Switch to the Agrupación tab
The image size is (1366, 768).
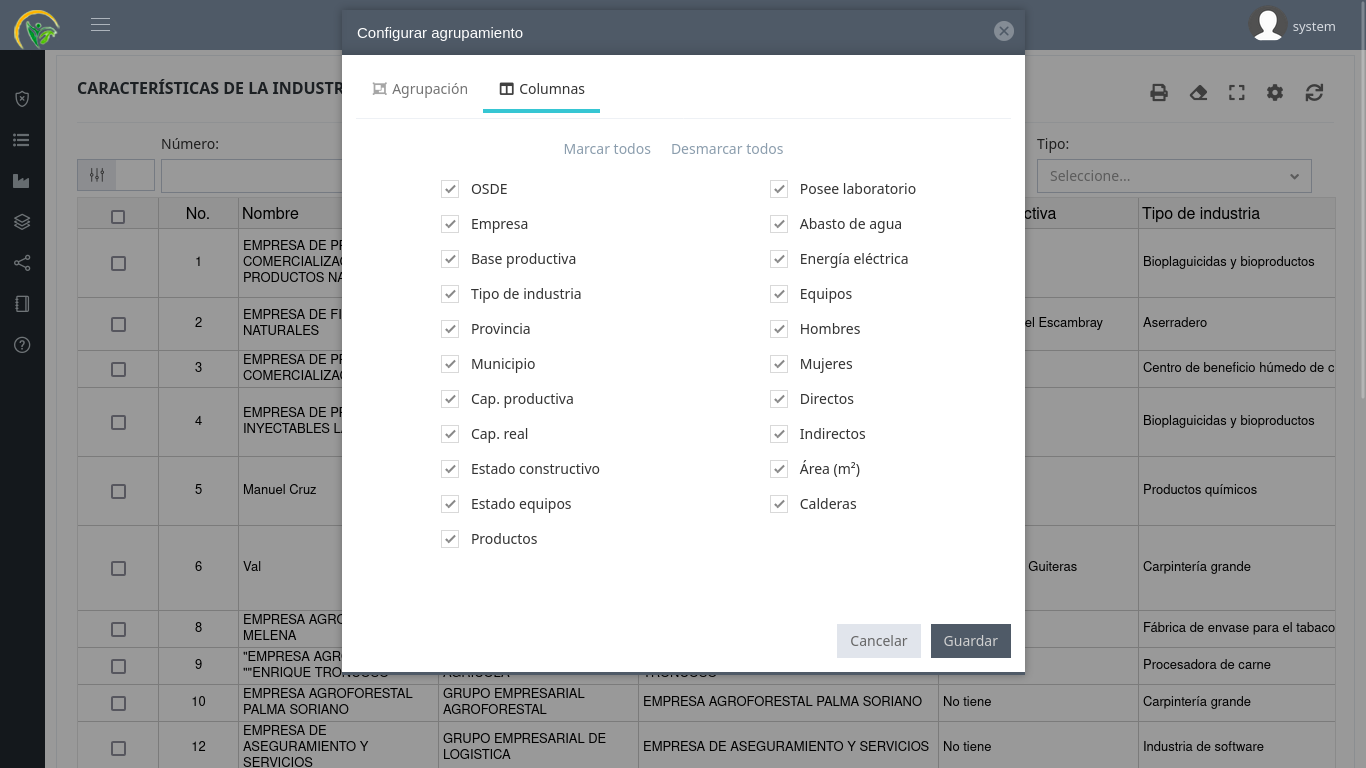tap(420, 89)
